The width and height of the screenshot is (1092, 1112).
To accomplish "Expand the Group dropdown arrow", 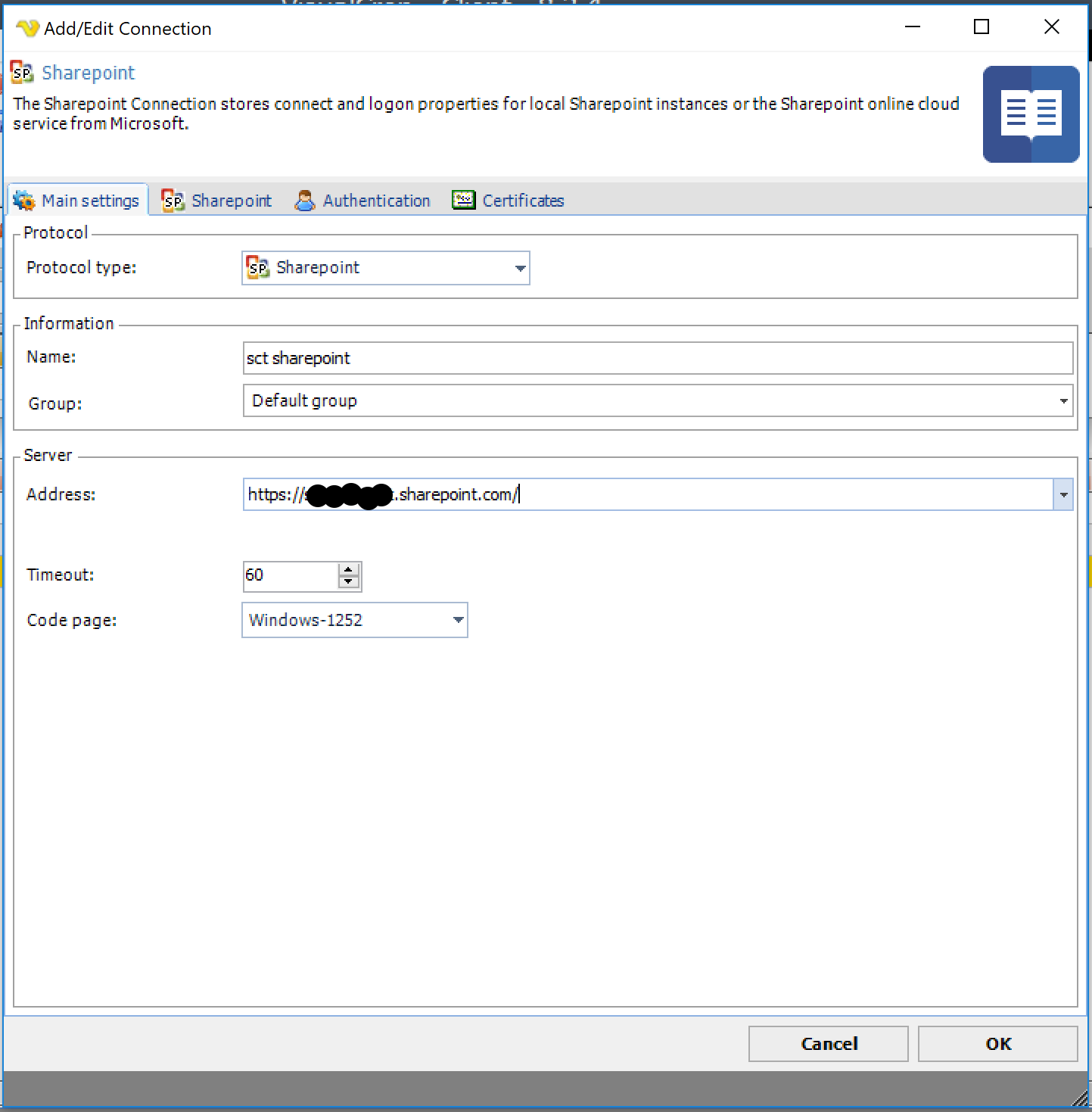I will point(1063,401).
